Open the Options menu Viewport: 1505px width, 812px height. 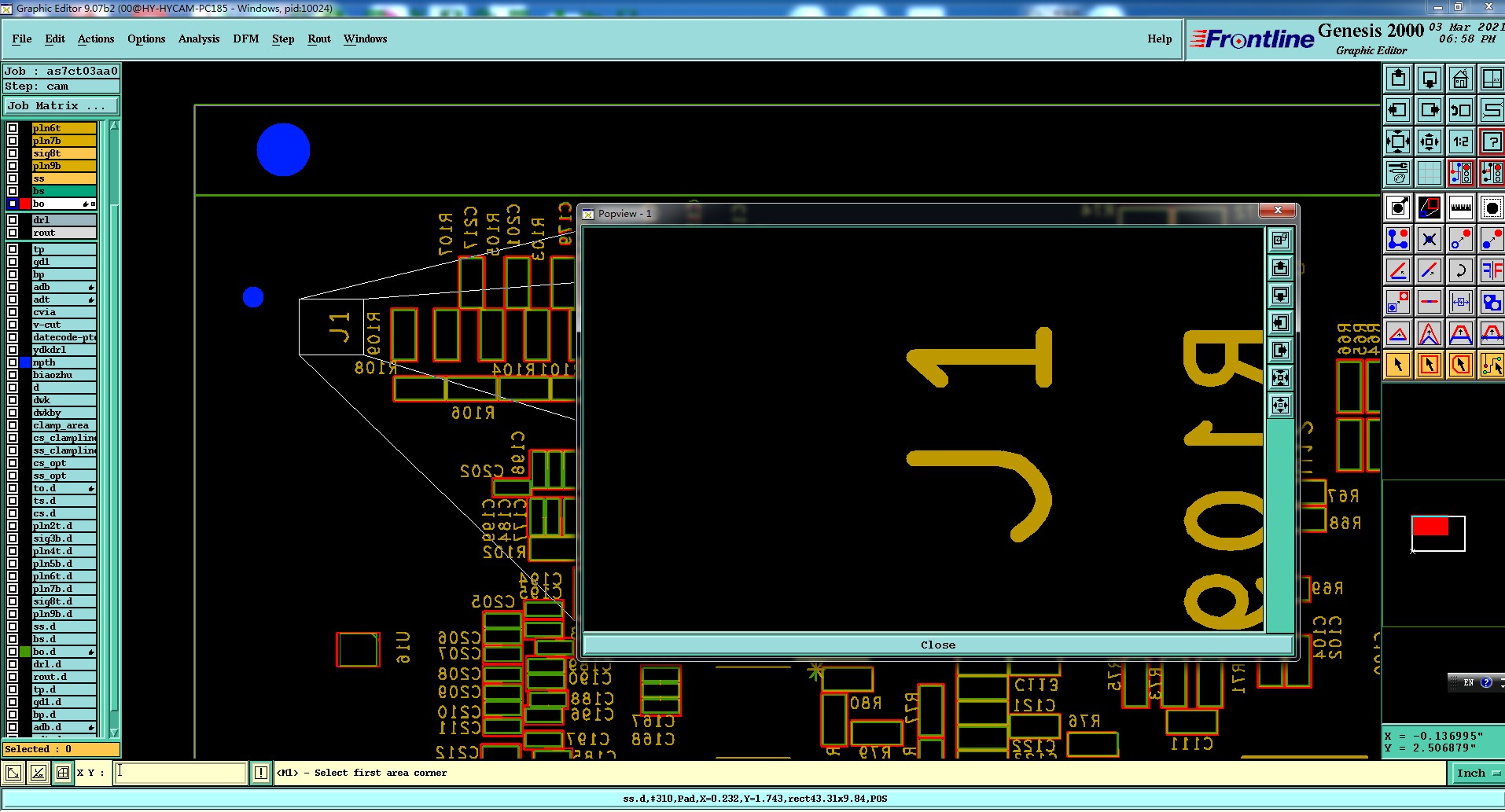tap(146, 39)
